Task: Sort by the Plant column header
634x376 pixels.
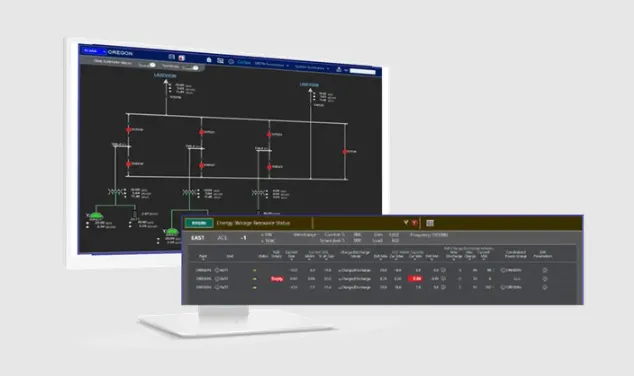Action: 203,256
